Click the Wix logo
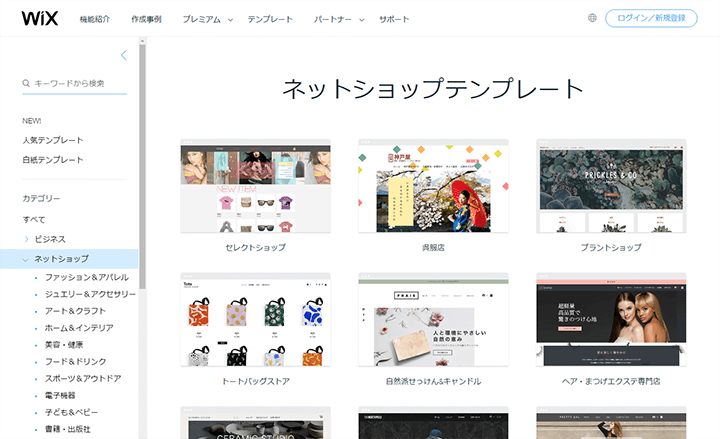This screenshot has height=439, width=720. point(38,18)
